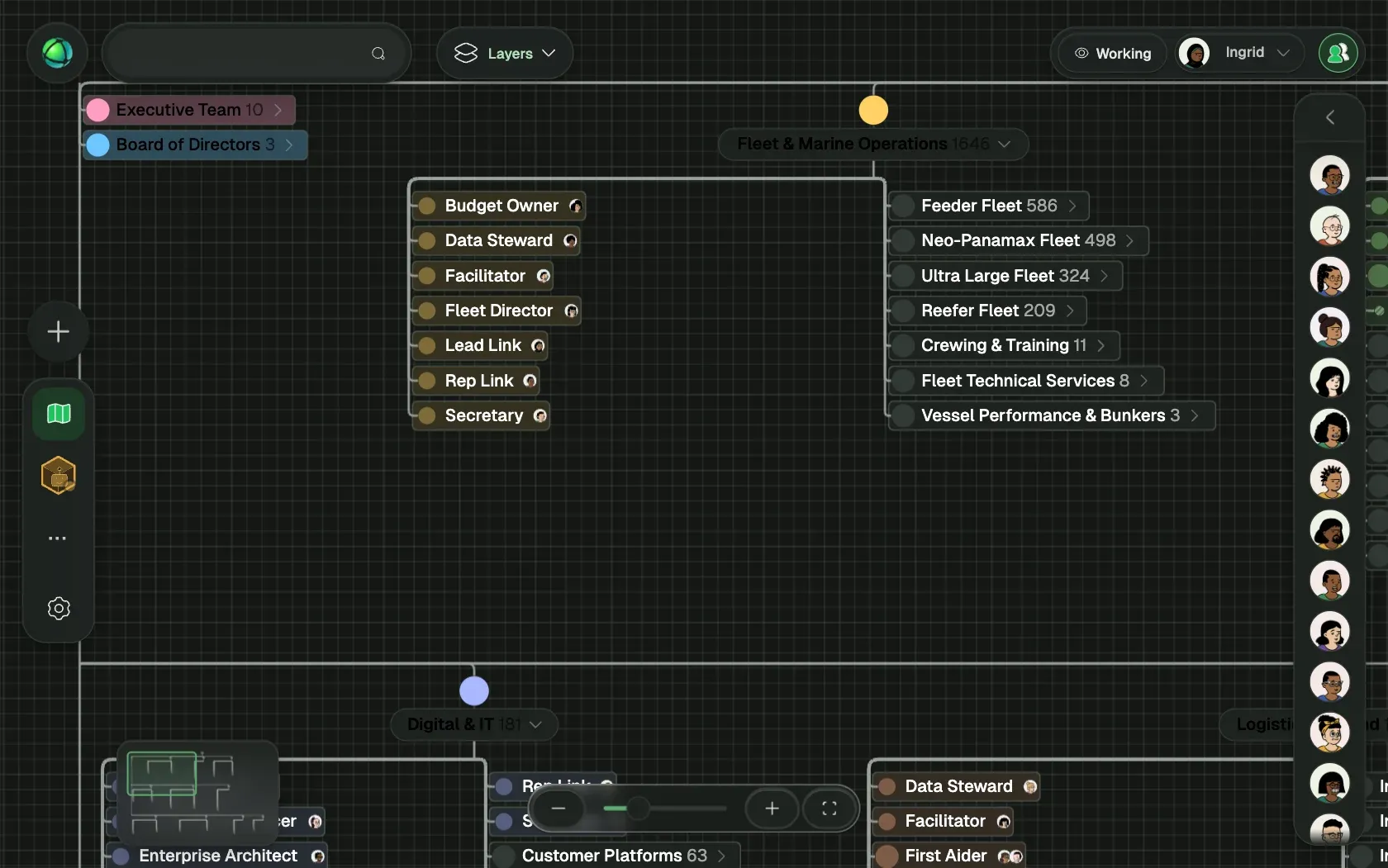Open settings gear in left sidebar
Screen dimensions: 1388x868
tap(59, 609)
